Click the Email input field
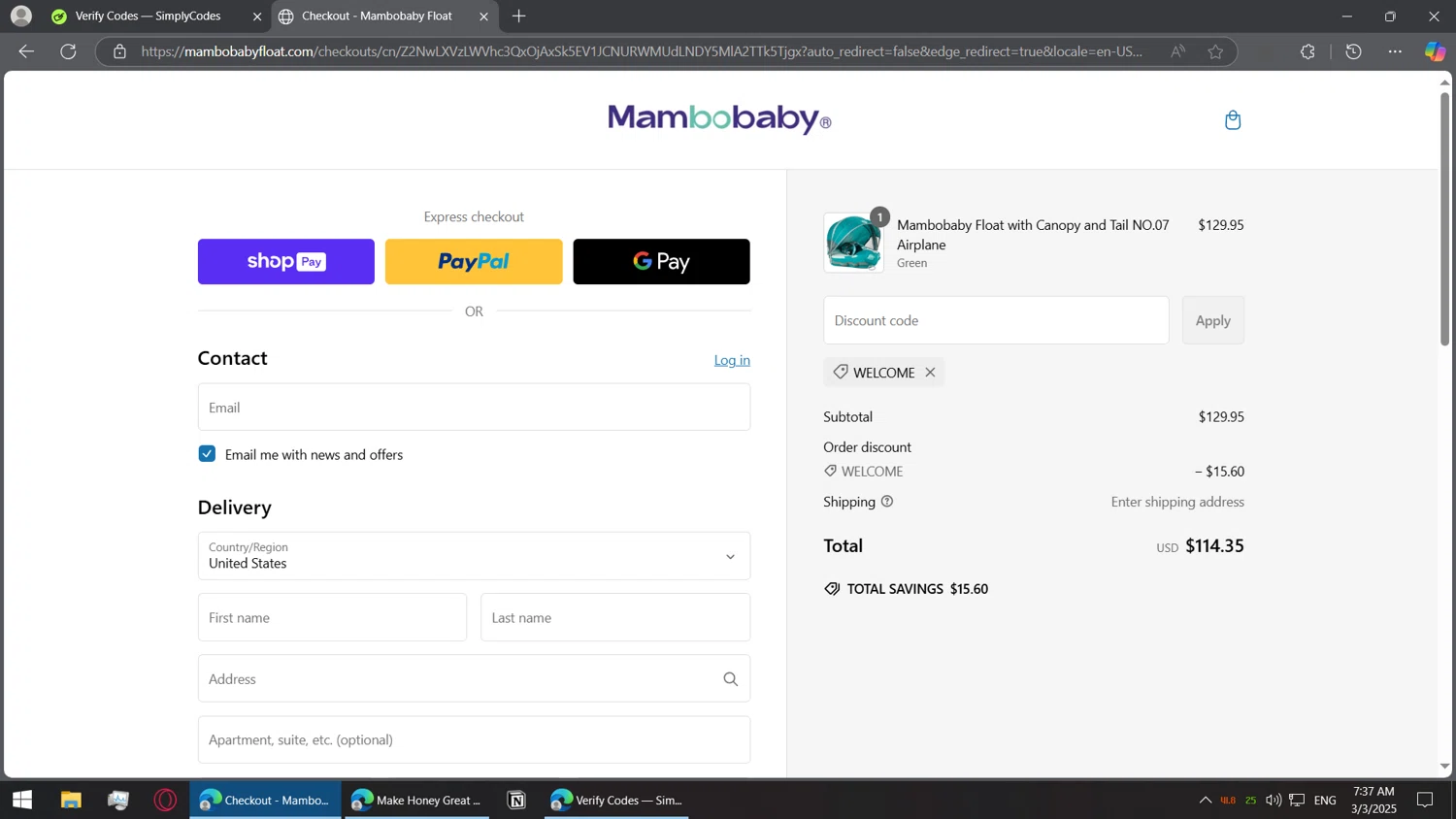The image size is (1456, 819). click(x=474, y=408)
